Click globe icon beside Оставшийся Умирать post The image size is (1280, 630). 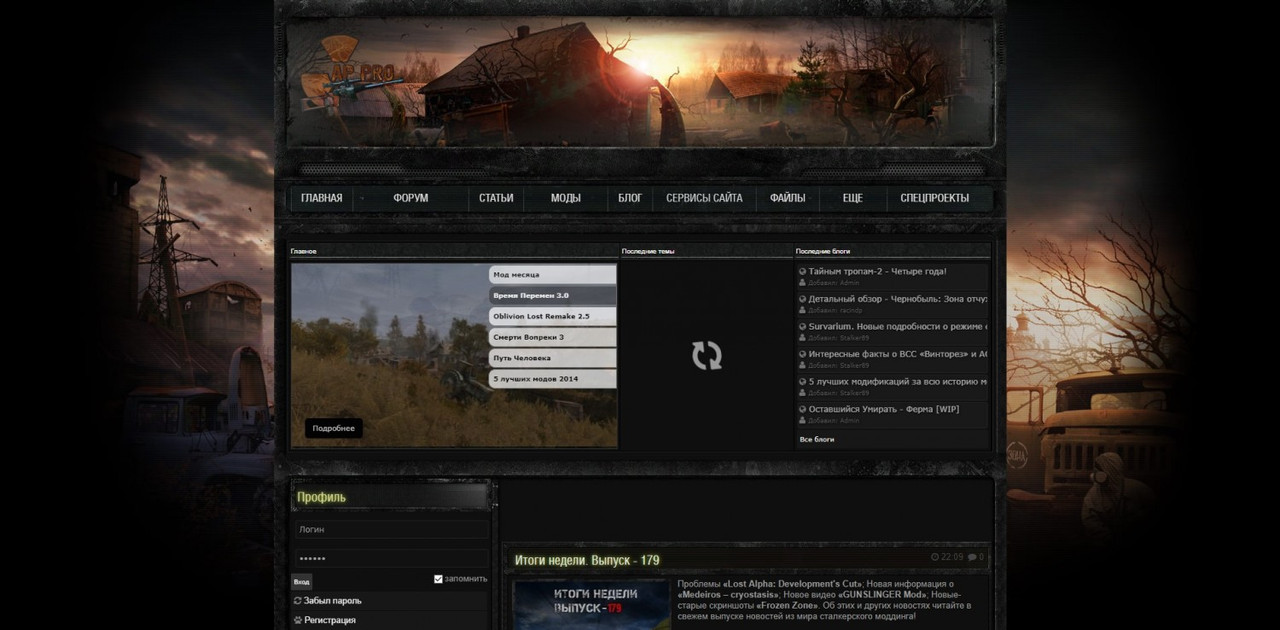[x=802, y=409]
